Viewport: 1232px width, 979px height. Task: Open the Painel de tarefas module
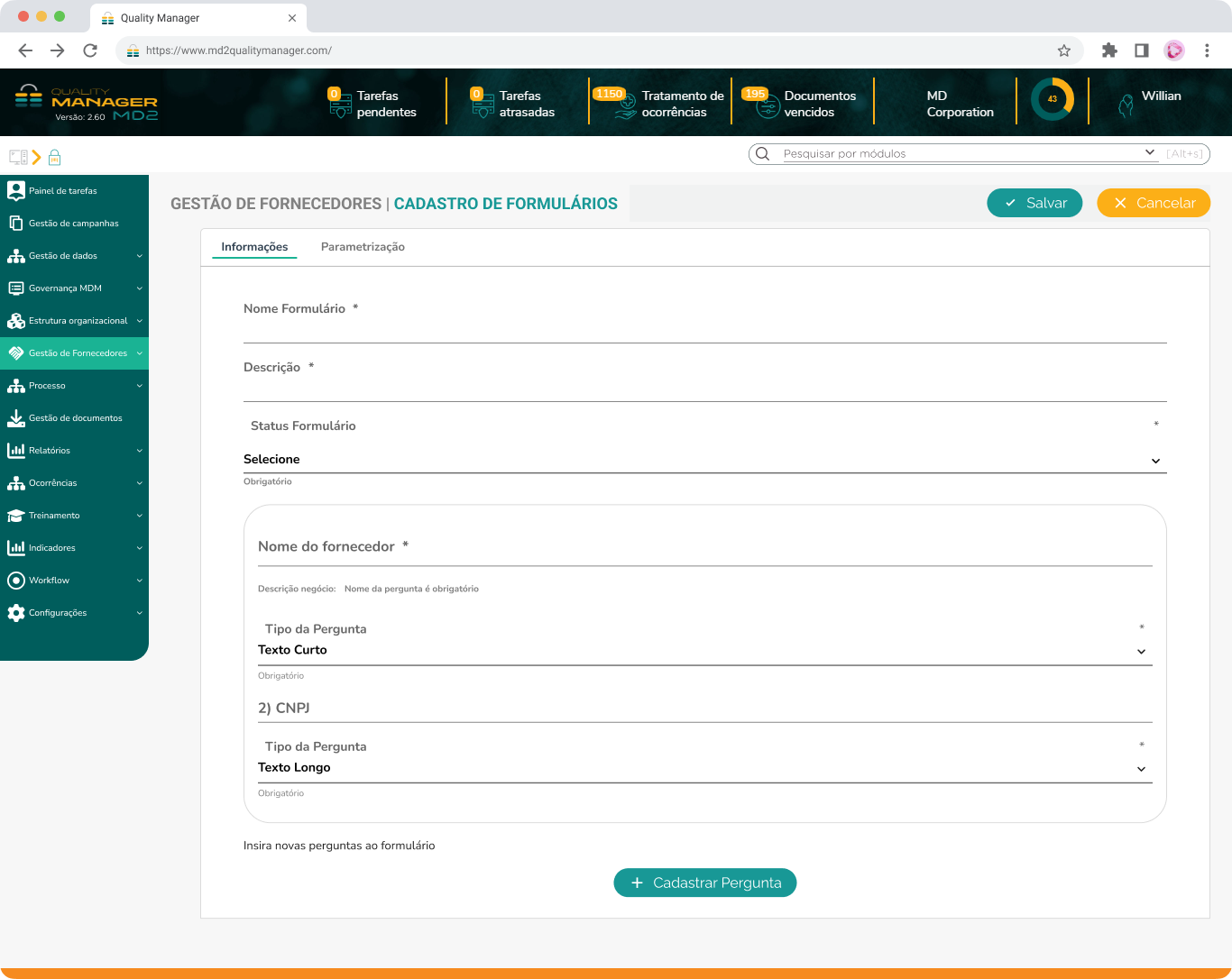(63, 190)
